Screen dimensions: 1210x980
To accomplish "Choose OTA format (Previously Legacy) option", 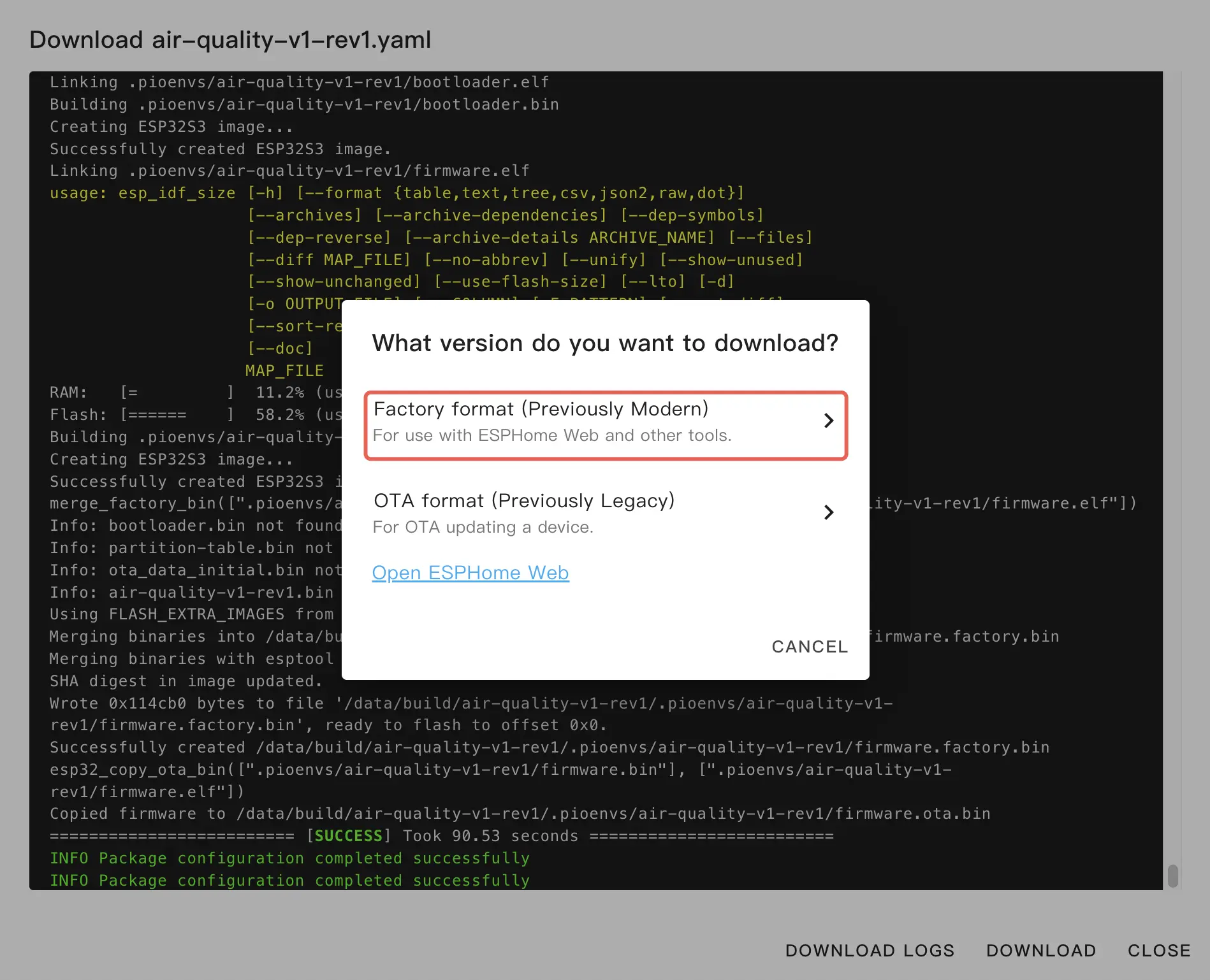I will tap(523, 501).
